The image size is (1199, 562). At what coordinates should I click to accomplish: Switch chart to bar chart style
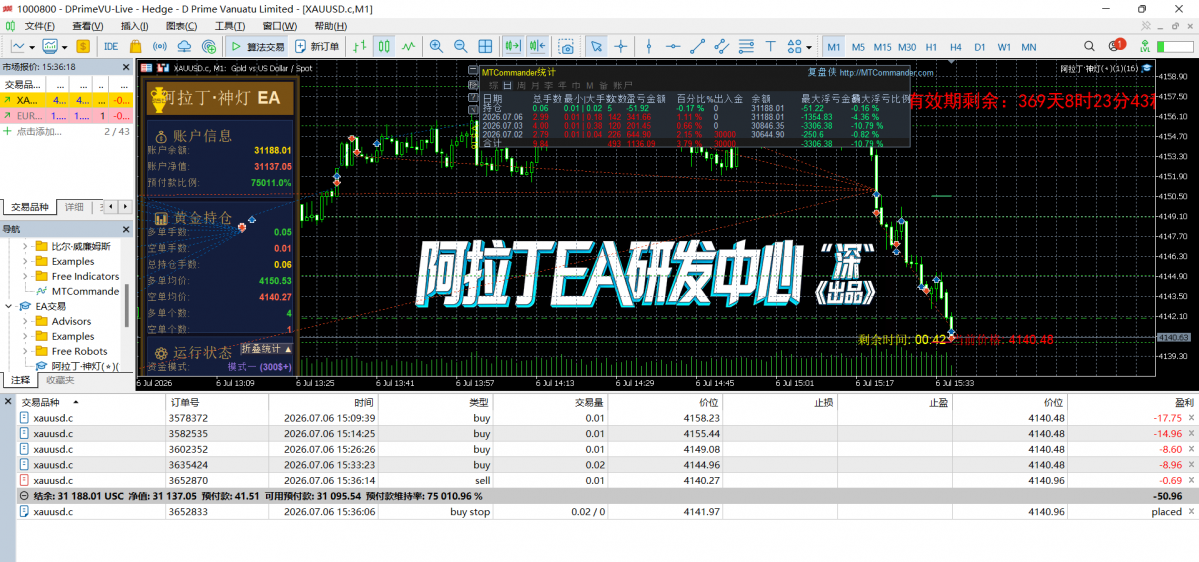click(x=361, y=46)
